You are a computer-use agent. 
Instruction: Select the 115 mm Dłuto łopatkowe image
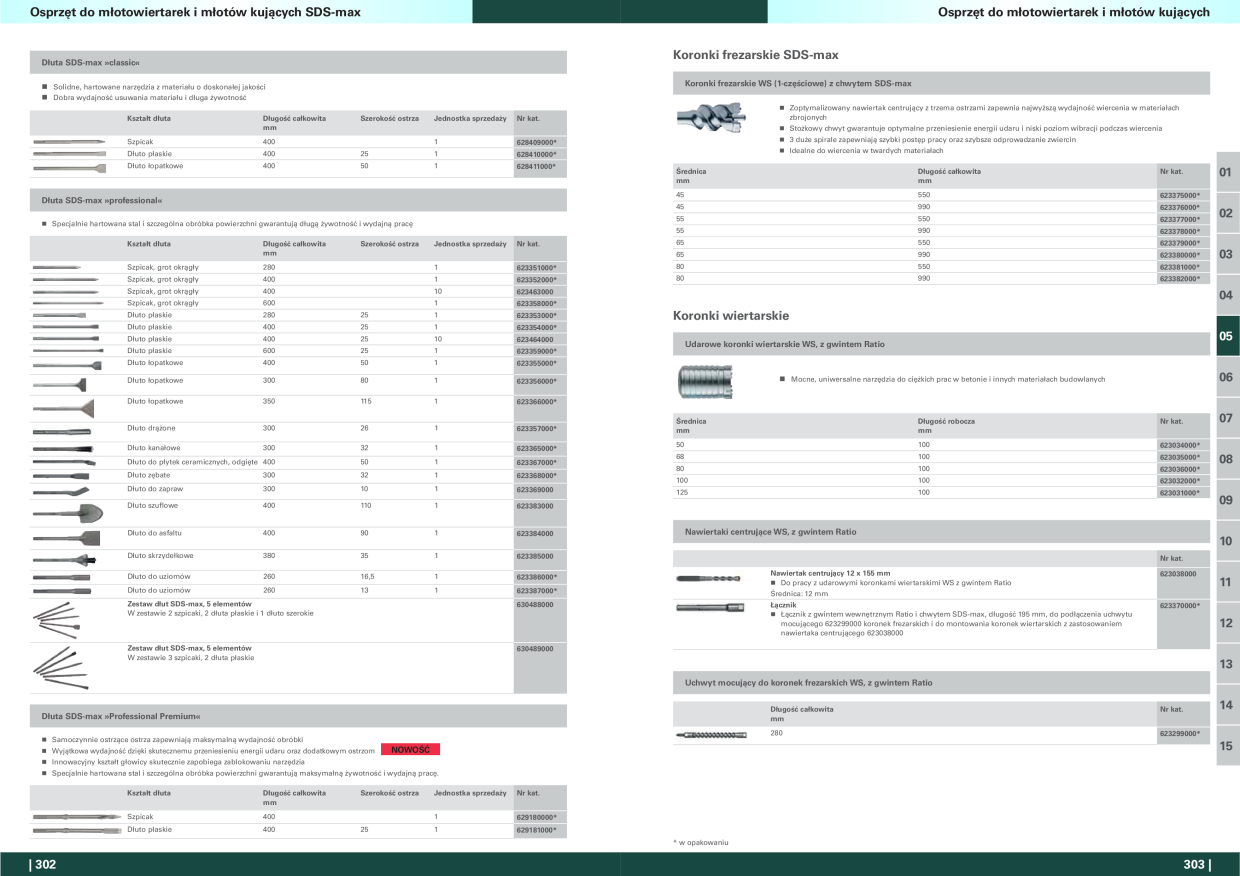[x=66, y=407]
